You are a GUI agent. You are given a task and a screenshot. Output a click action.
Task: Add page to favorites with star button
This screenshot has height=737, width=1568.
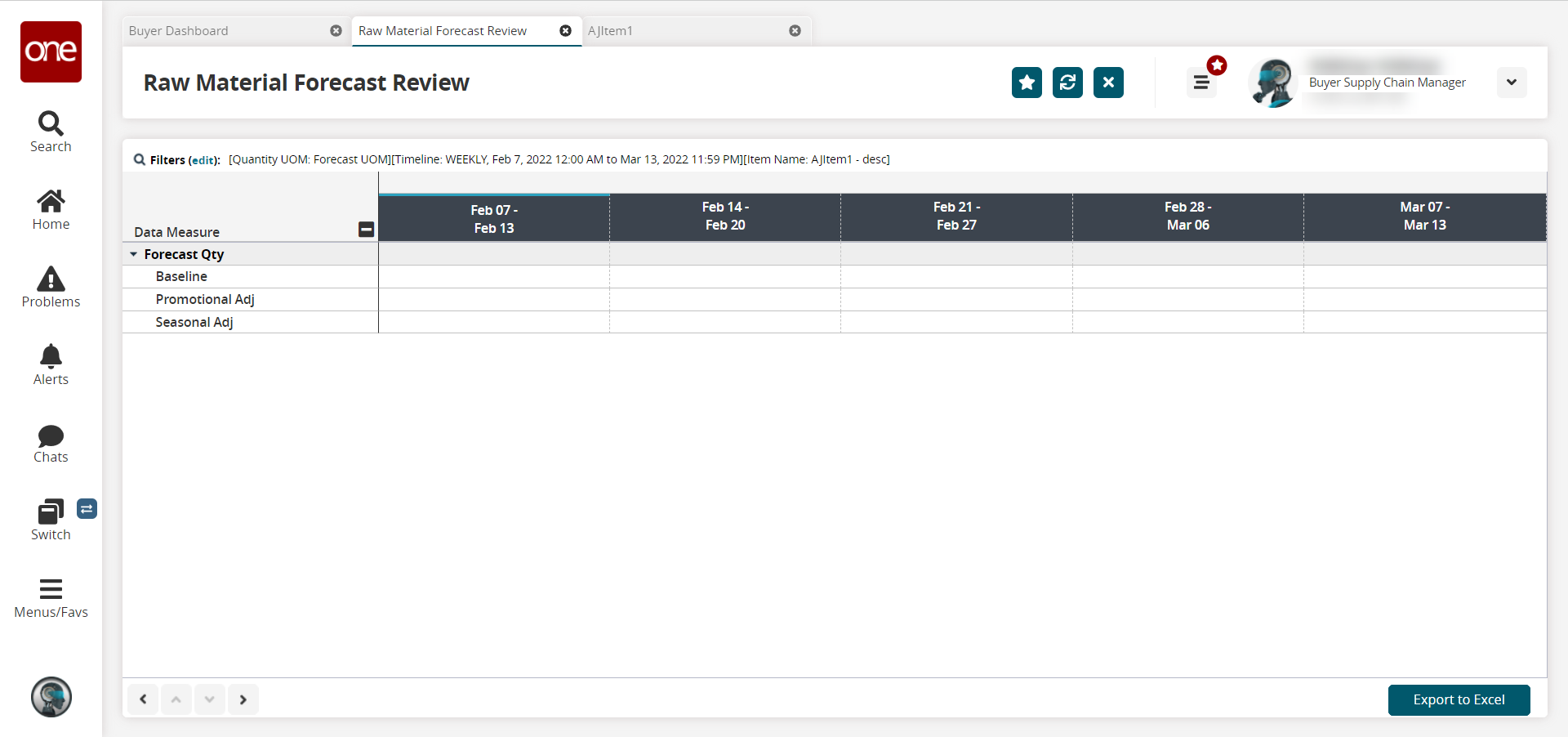tap(1027, 83)
